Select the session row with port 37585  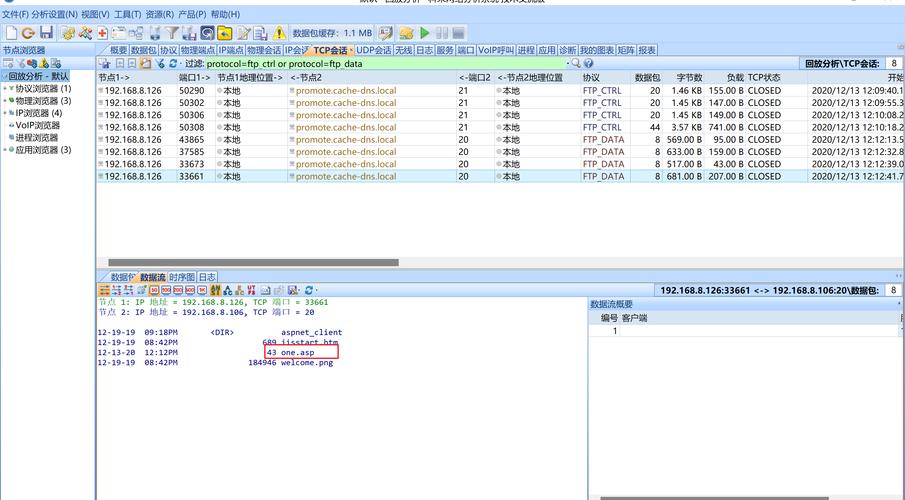[x=500, y=152]
